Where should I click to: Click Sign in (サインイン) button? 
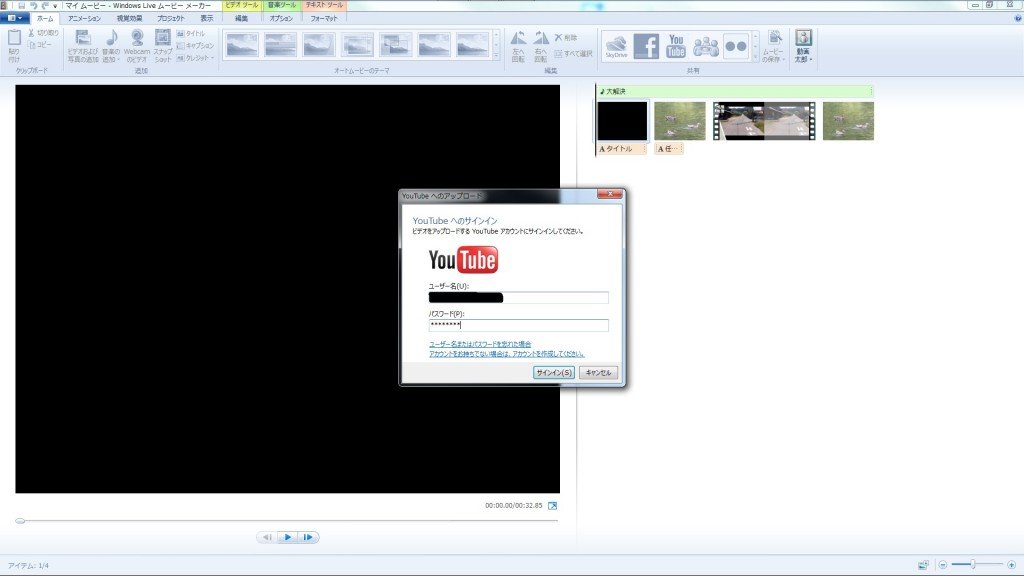[554, 372]
